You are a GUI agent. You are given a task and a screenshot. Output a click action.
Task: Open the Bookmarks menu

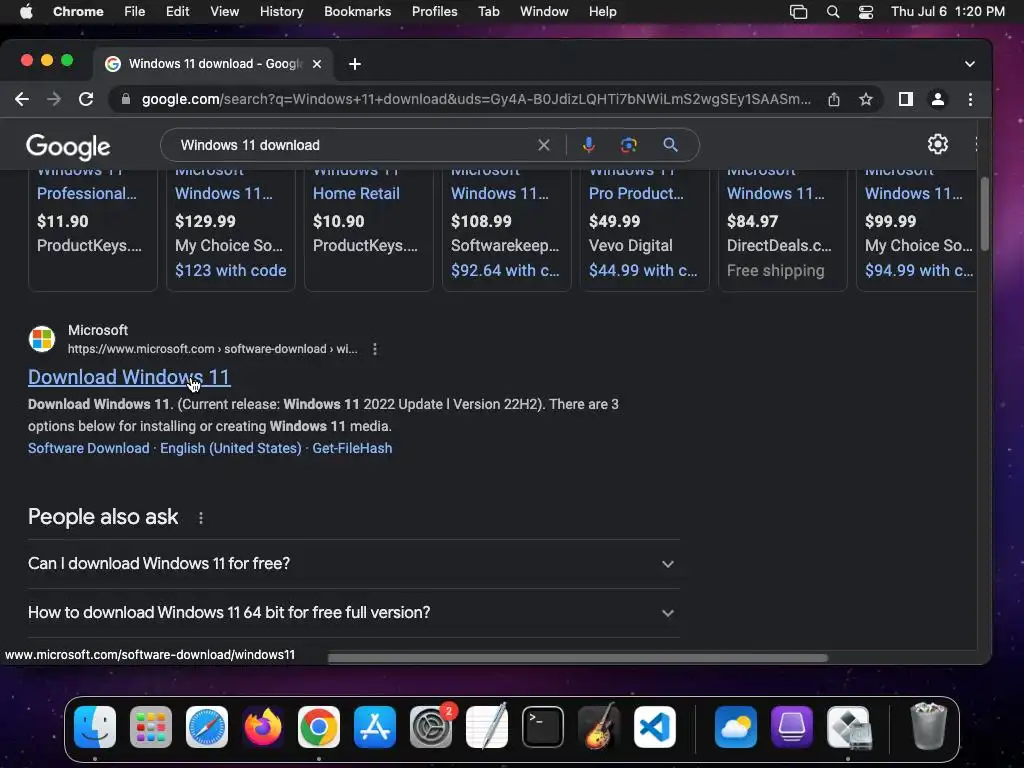pyautogui.click(x=357, y=12)
